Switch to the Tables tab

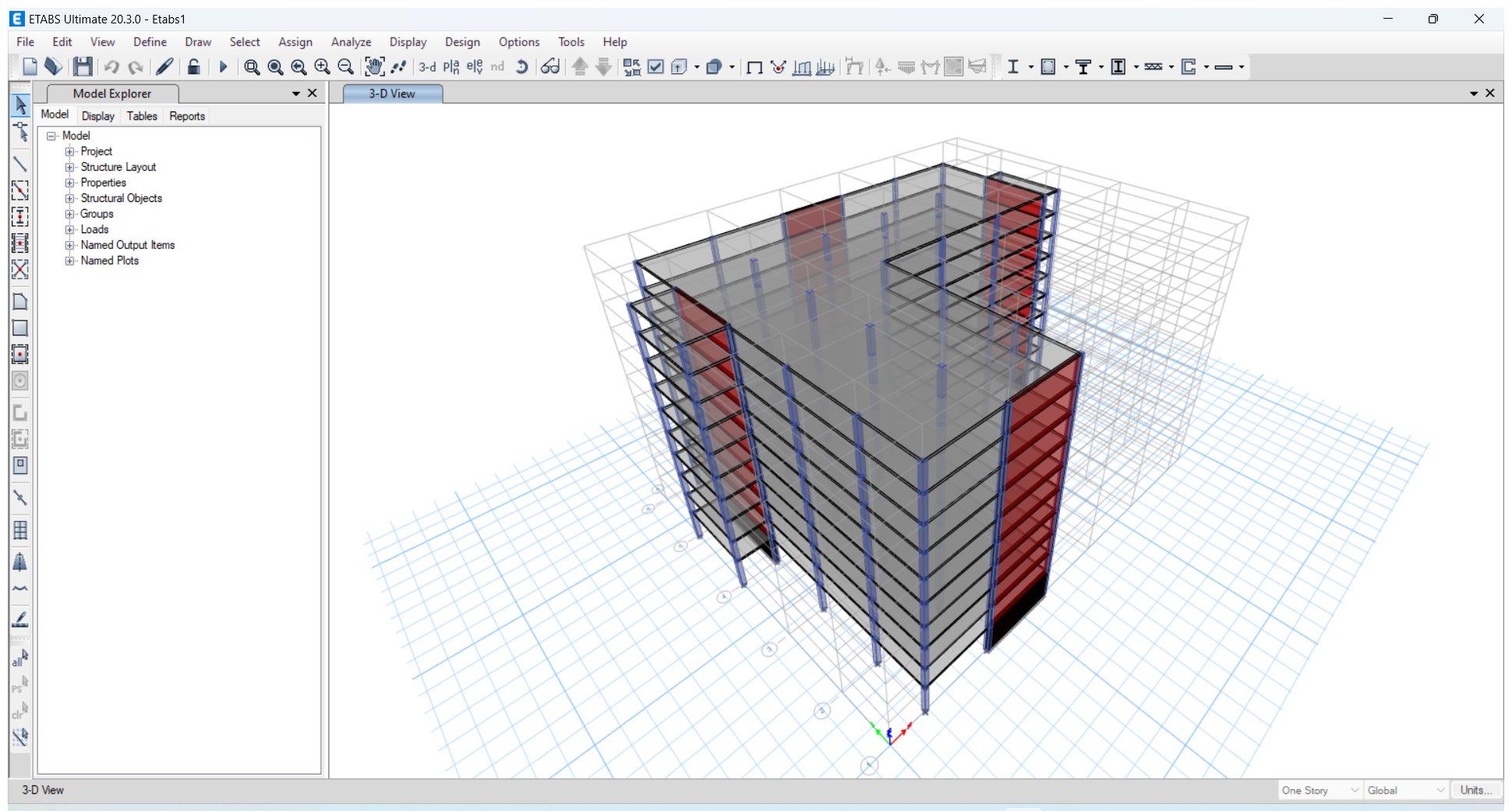point(142,116)
